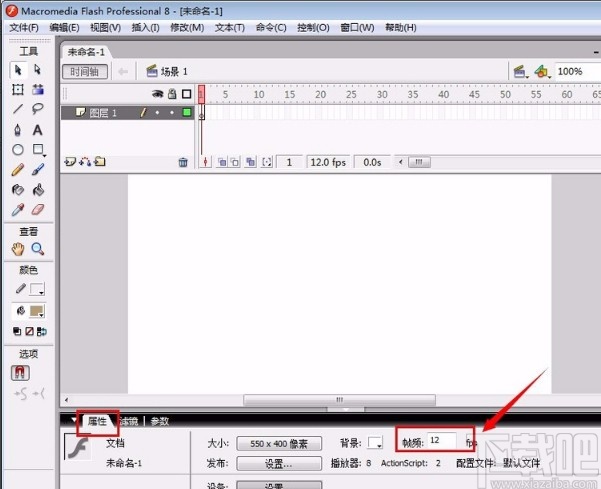
Task: Open the 视图(V) menu
Action: pyautogui.click(x=105, y=28)
